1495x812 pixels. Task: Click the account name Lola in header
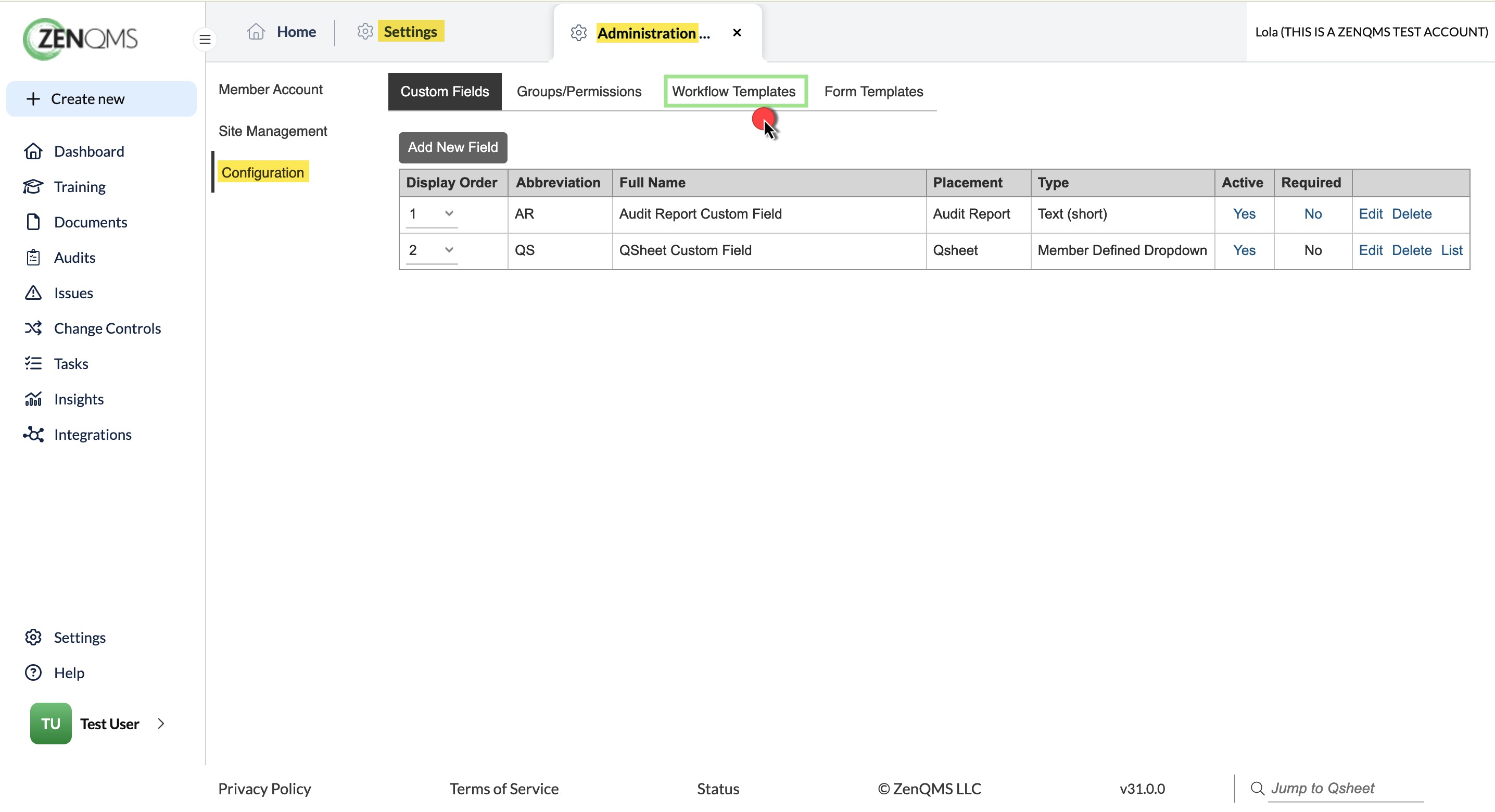(1372, 32)
